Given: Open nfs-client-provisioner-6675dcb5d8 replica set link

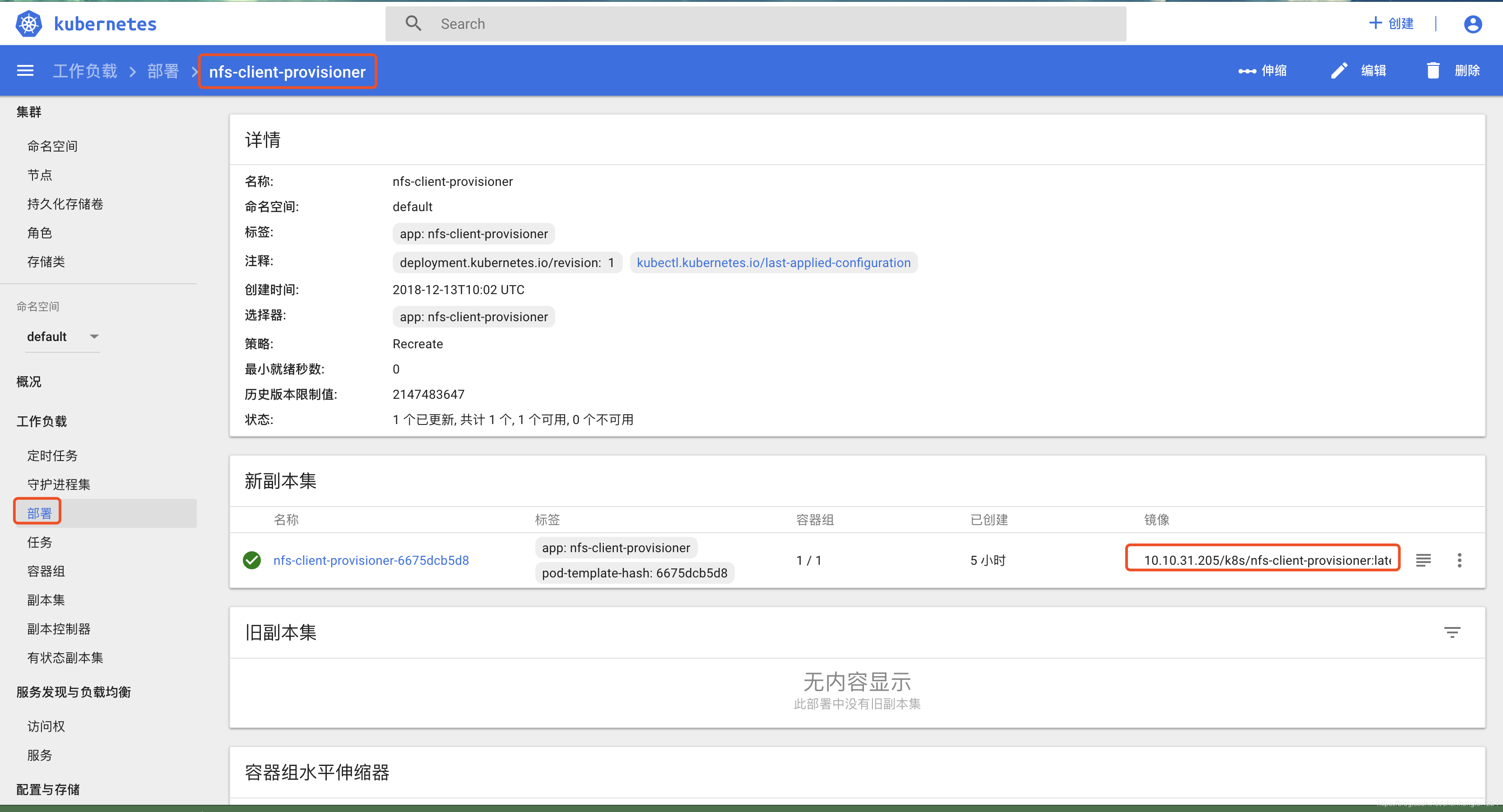Looking at the screenshot, I should pyautogui.click(x=371, y=560).
